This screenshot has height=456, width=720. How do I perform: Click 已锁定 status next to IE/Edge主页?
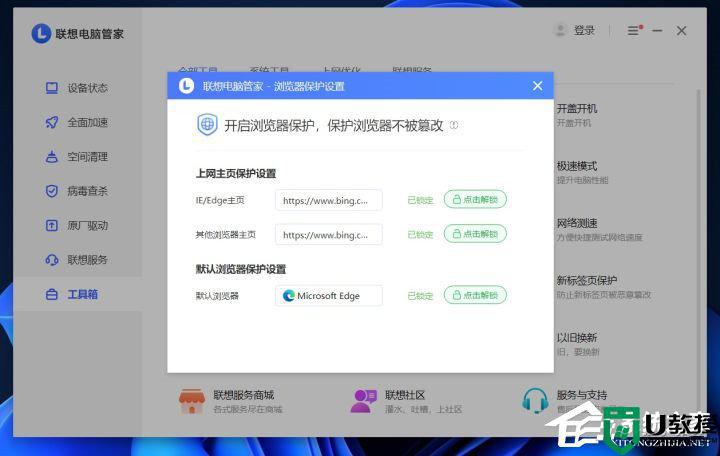pos(421,200)
